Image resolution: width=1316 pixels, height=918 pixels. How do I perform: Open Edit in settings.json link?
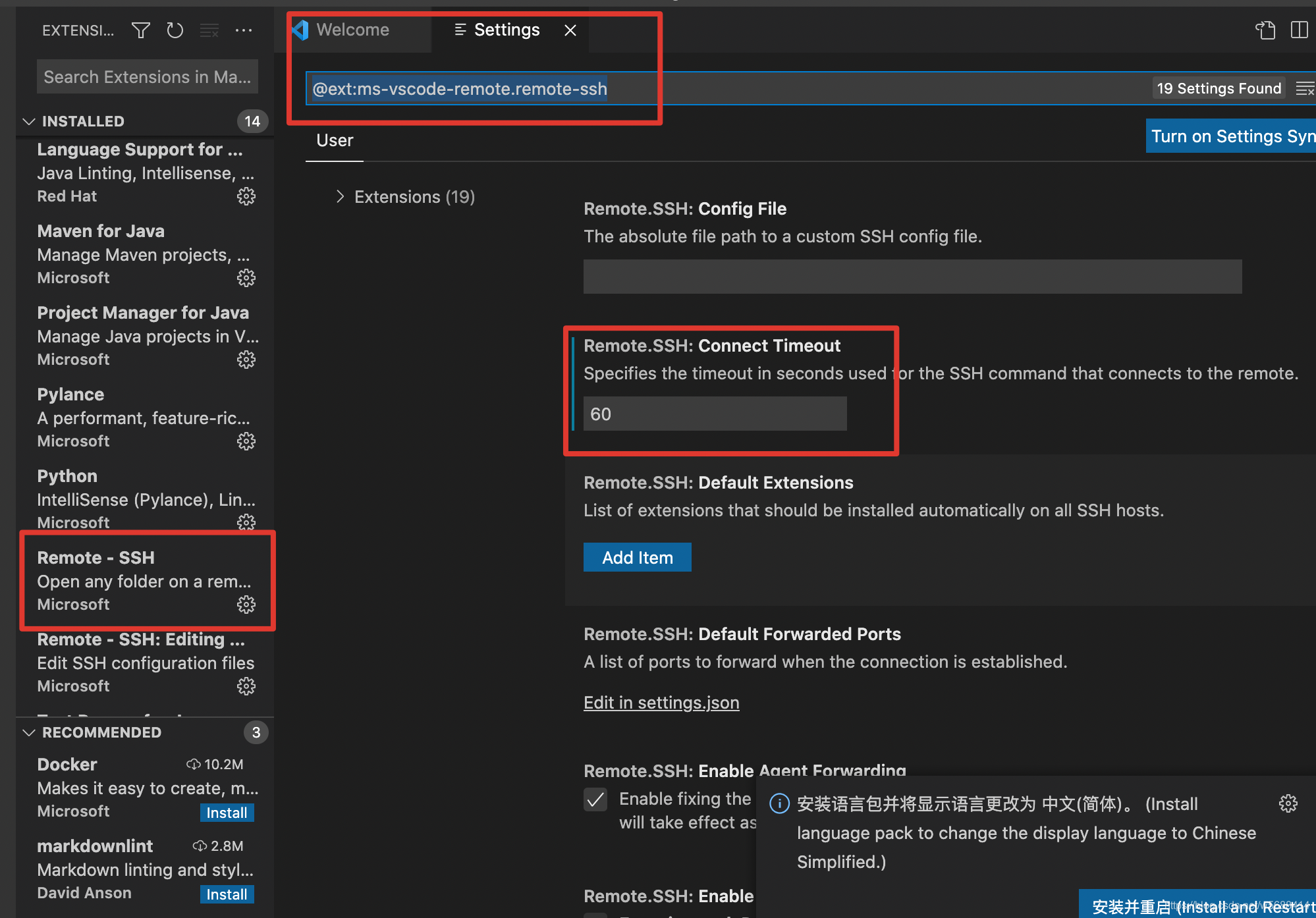pyautogui.click(x=661, y=703)
